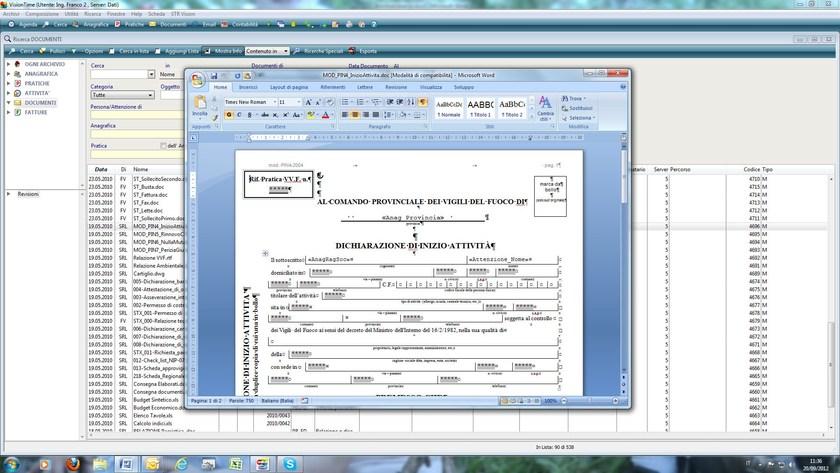840x473 pixels.
Task: Click the Ricerche Speciali button
Action: [x=320, y=51]
